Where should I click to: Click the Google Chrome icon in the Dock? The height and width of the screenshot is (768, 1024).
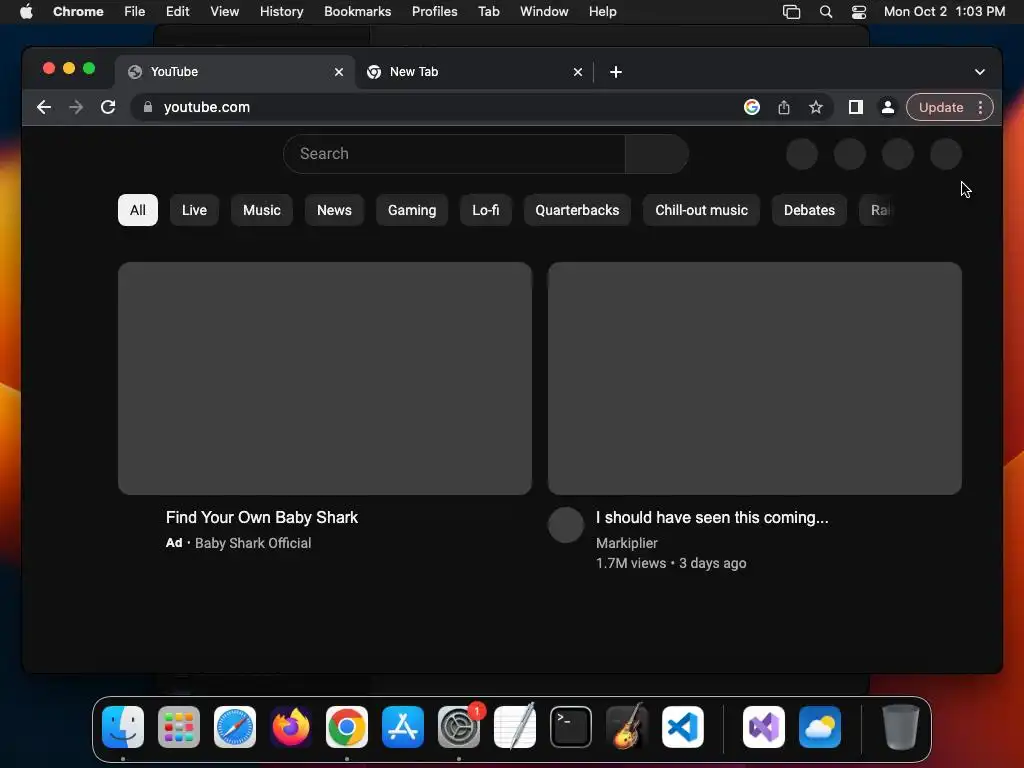tap(347, 727)
